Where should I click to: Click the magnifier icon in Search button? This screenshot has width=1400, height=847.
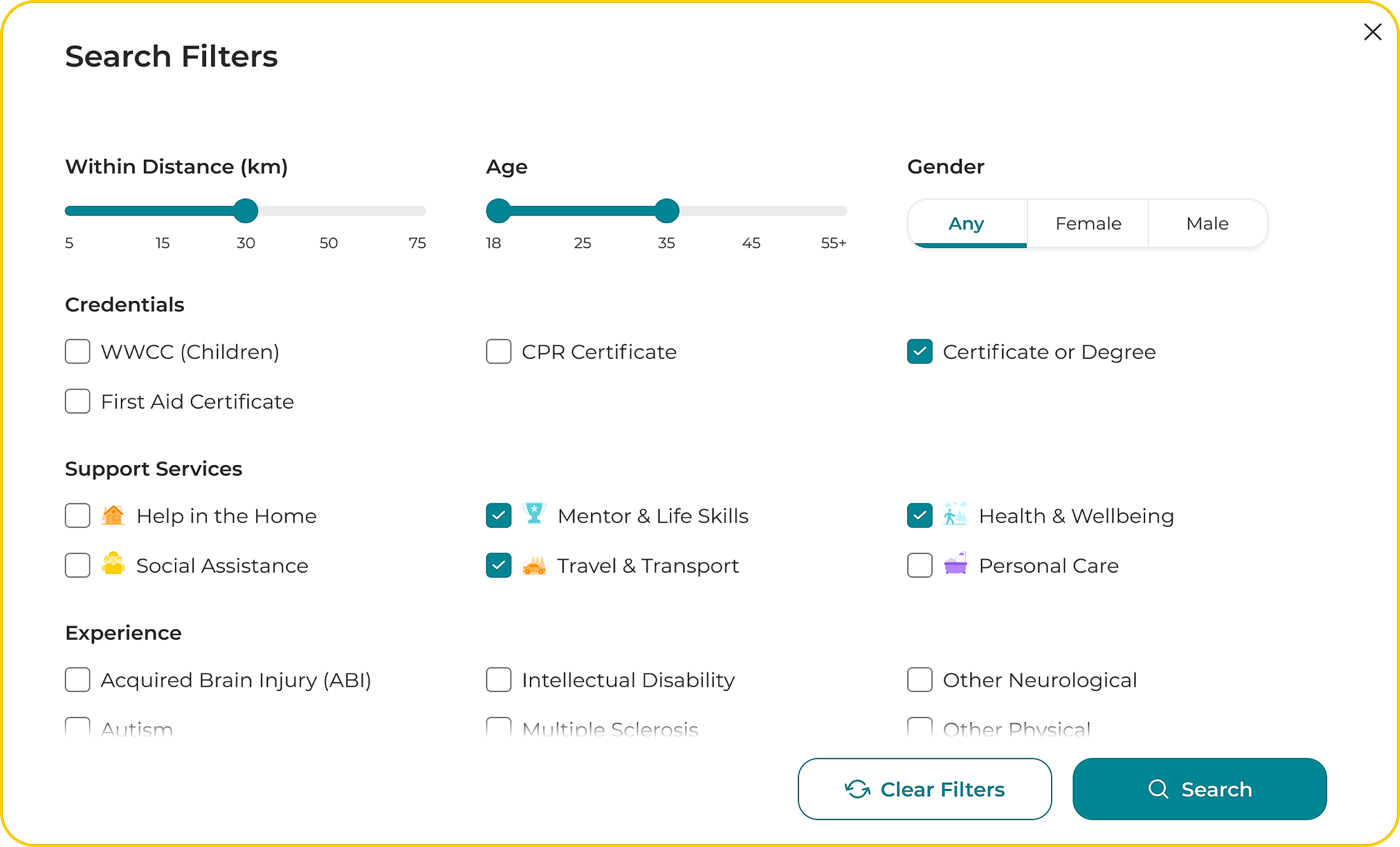point(1157,789)
